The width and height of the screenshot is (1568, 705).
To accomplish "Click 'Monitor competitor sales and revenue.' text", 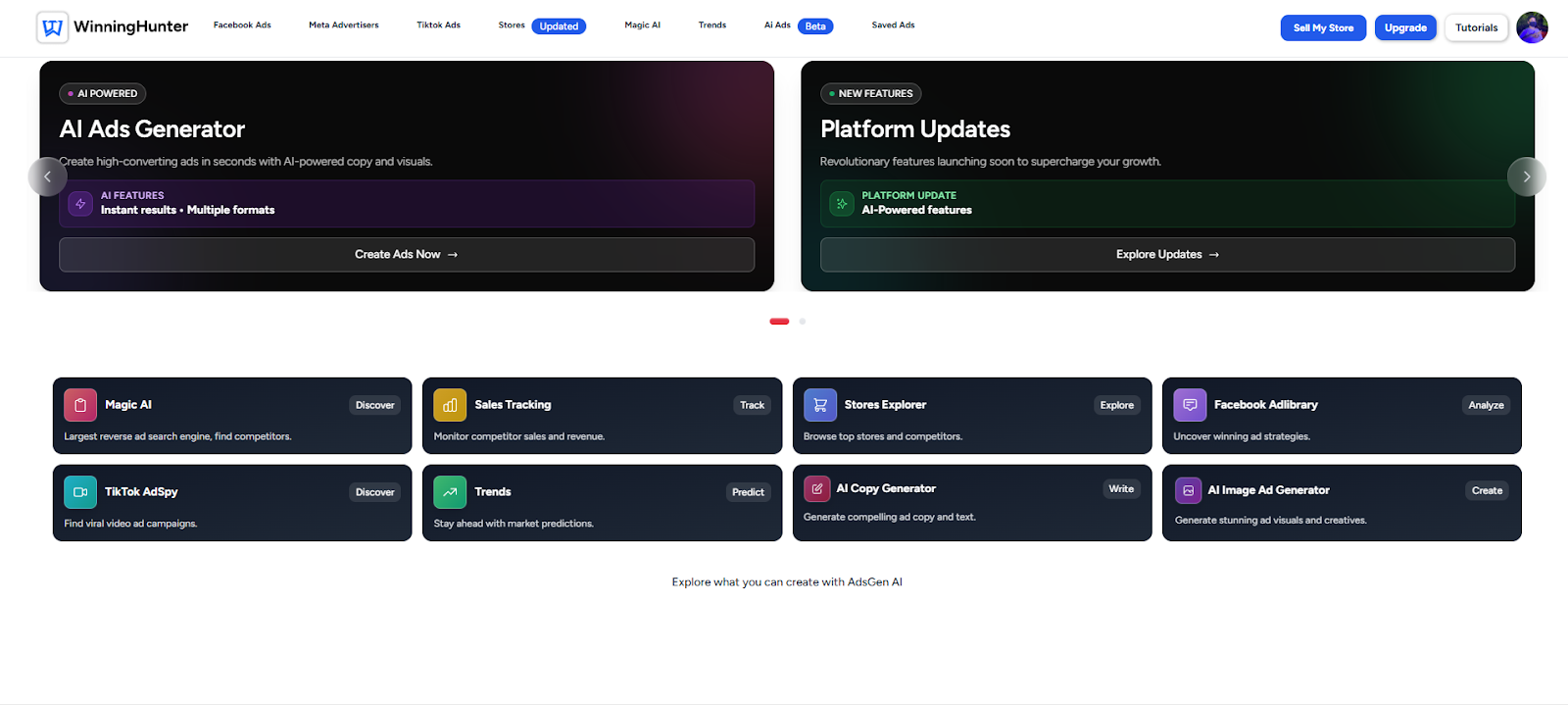I will click(518, 436).
